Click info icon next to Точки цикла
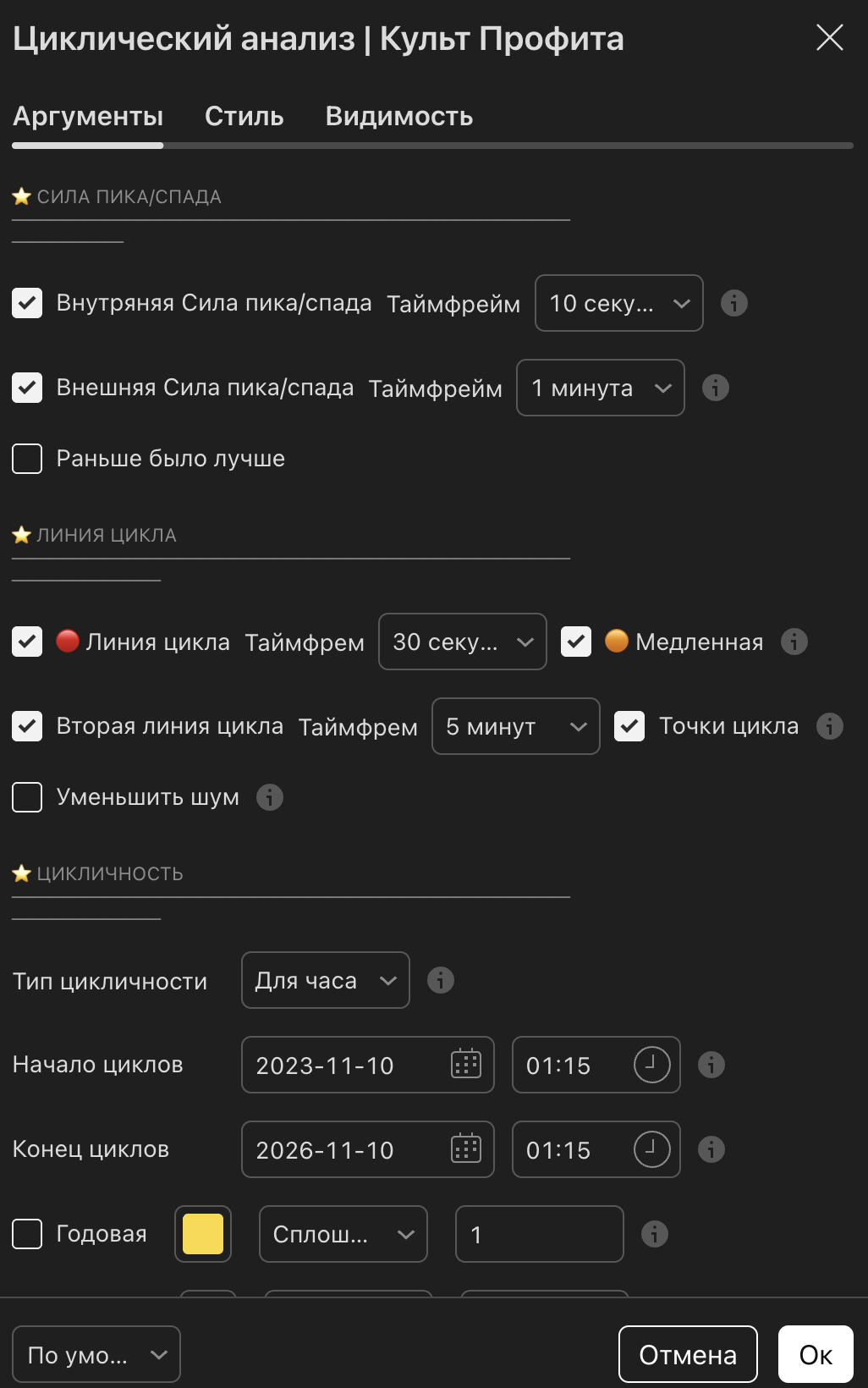The width and height of the screenshot is (868, 1388). 829,726
